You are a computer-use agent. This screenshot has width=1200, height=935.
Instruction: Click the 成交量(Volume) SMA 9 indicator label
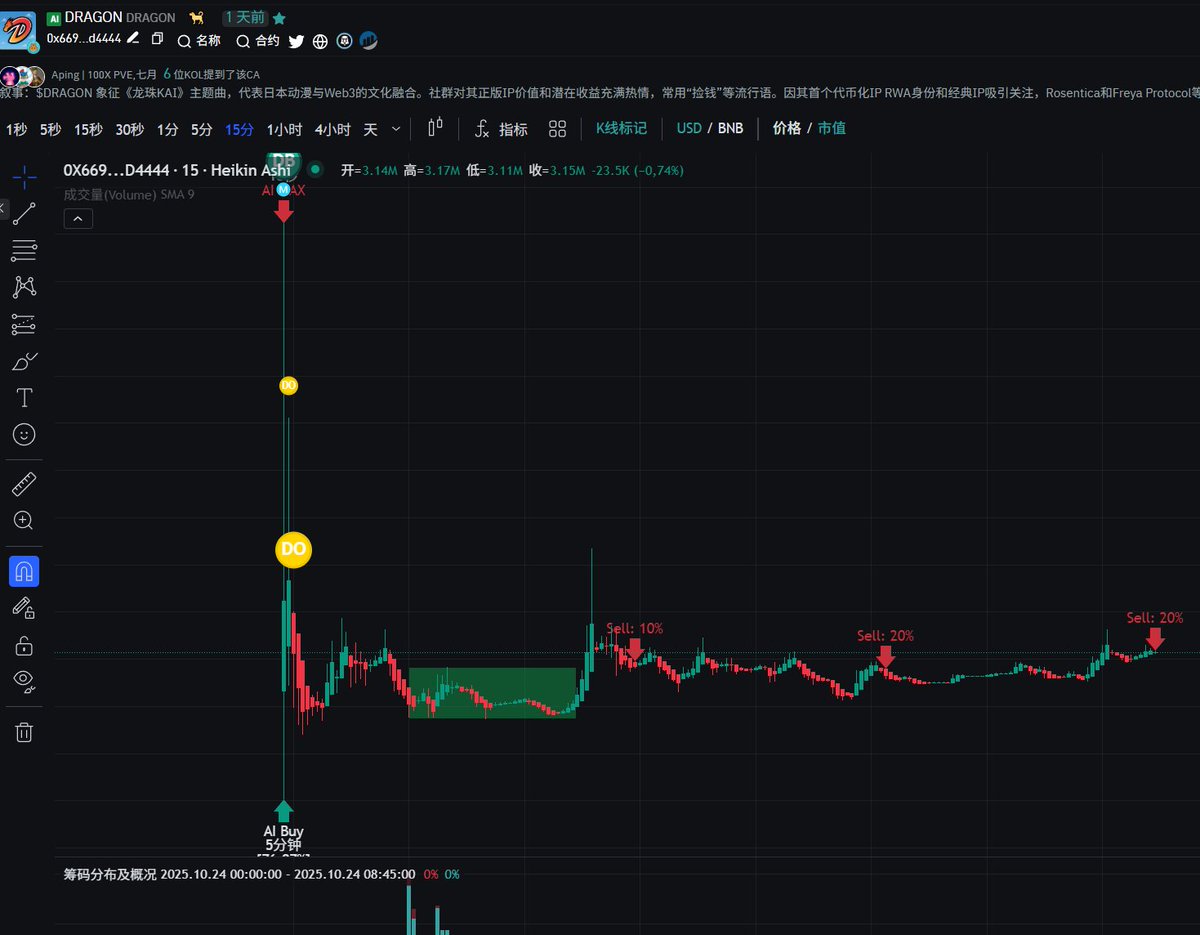(129, 194)
